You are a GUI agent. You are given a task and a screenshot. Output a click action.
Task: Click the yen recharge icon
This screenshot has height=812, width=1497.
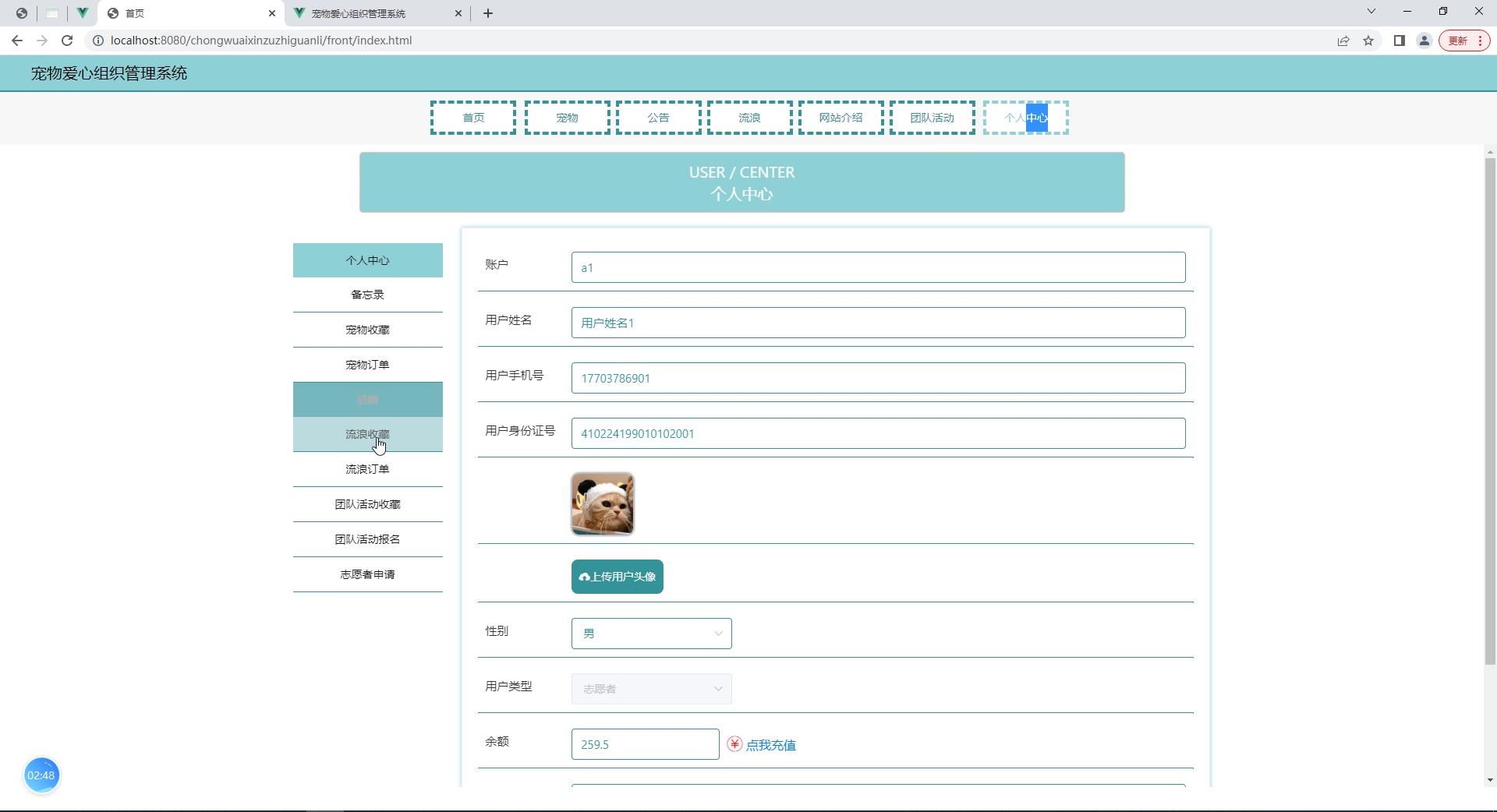pos(734,744)
